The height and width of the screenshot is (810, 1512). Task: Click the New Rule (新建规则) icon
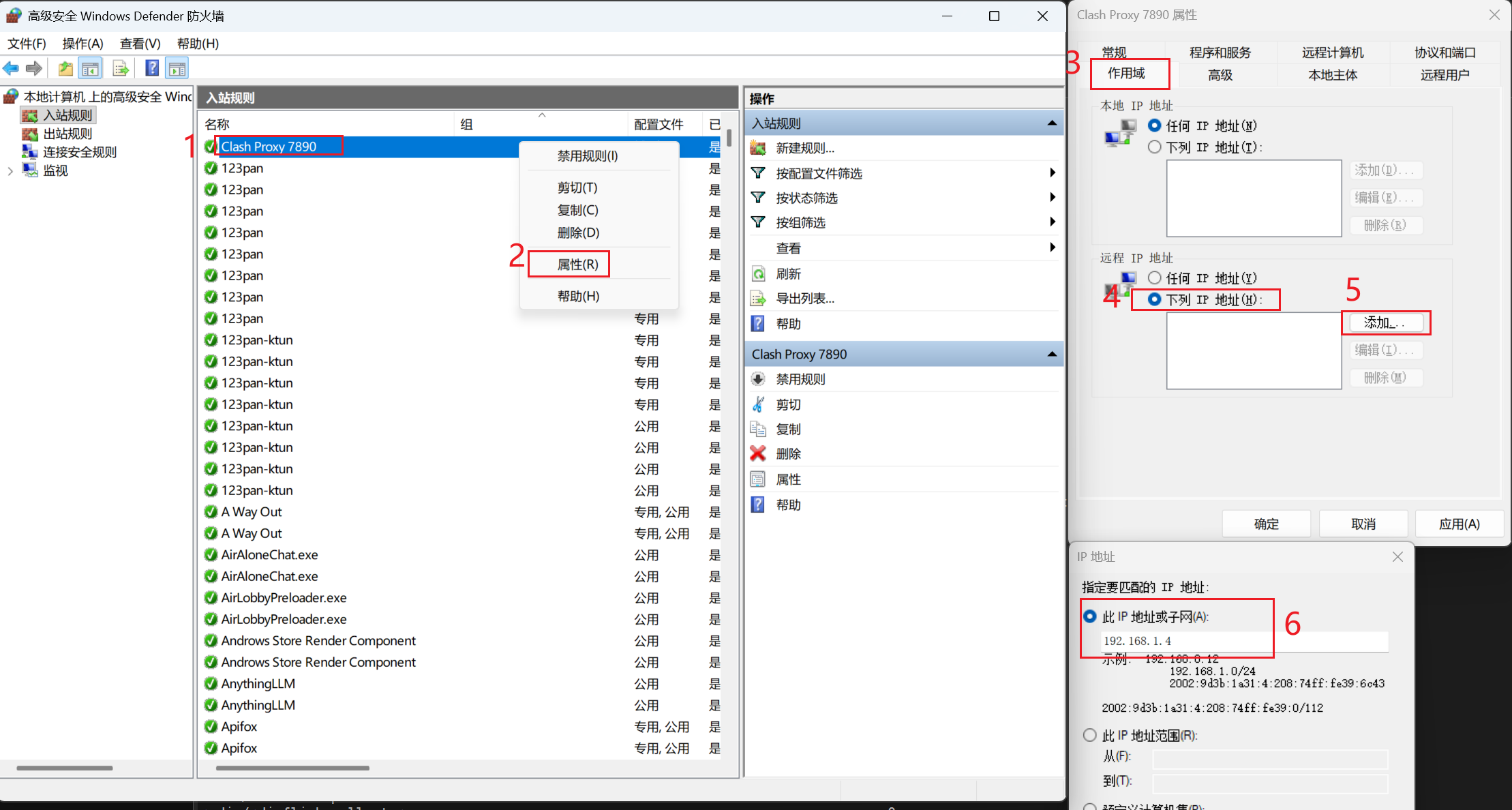(758, 148)
